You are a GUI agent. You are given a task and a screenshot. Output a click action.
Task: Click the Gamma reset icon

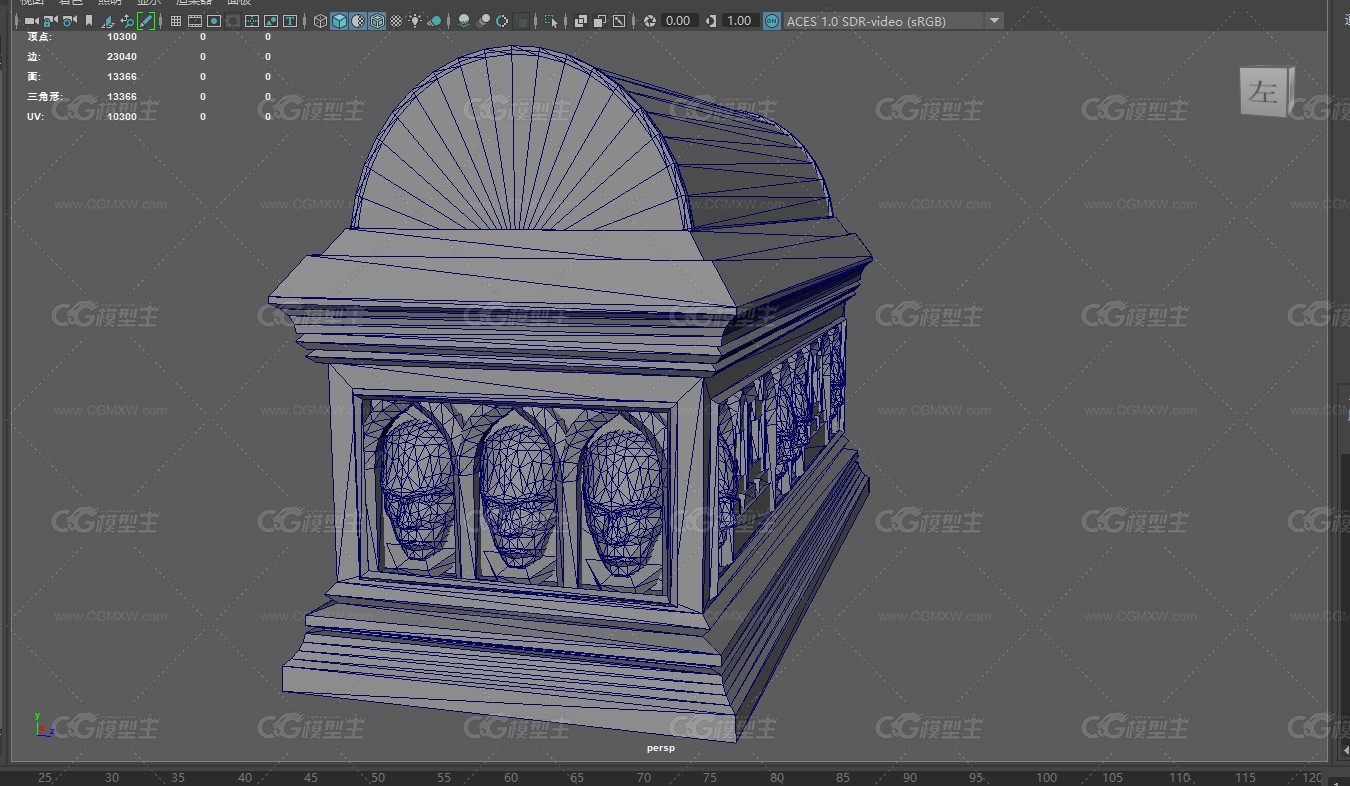[711, 21]
